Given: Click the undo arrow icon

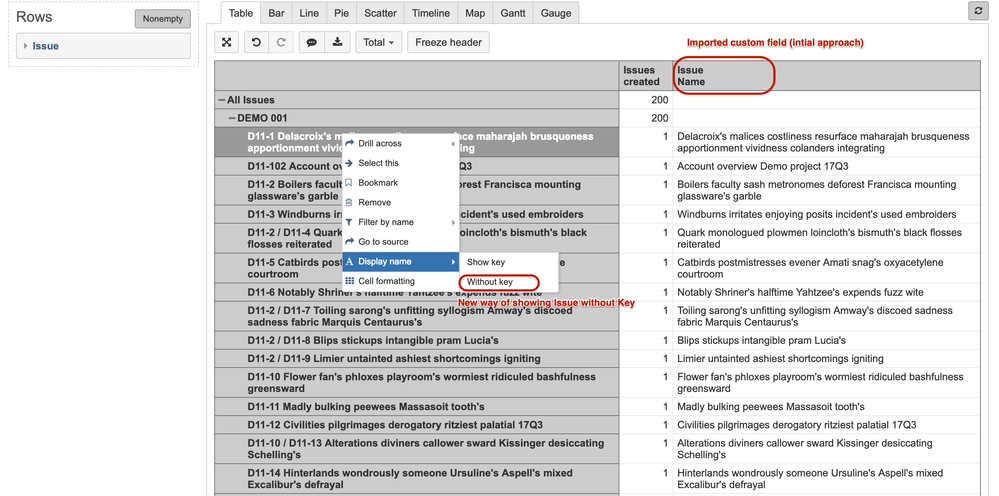Looking at the screenshot, I should (256, 43).
